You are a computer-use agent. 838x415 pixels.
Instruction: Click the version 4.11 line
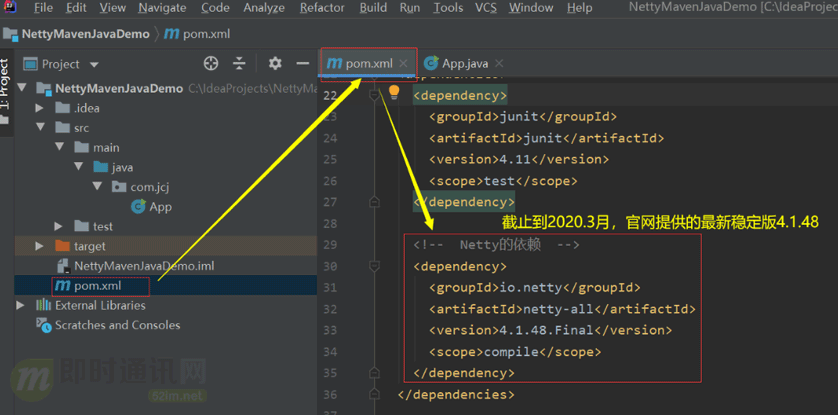518,159
